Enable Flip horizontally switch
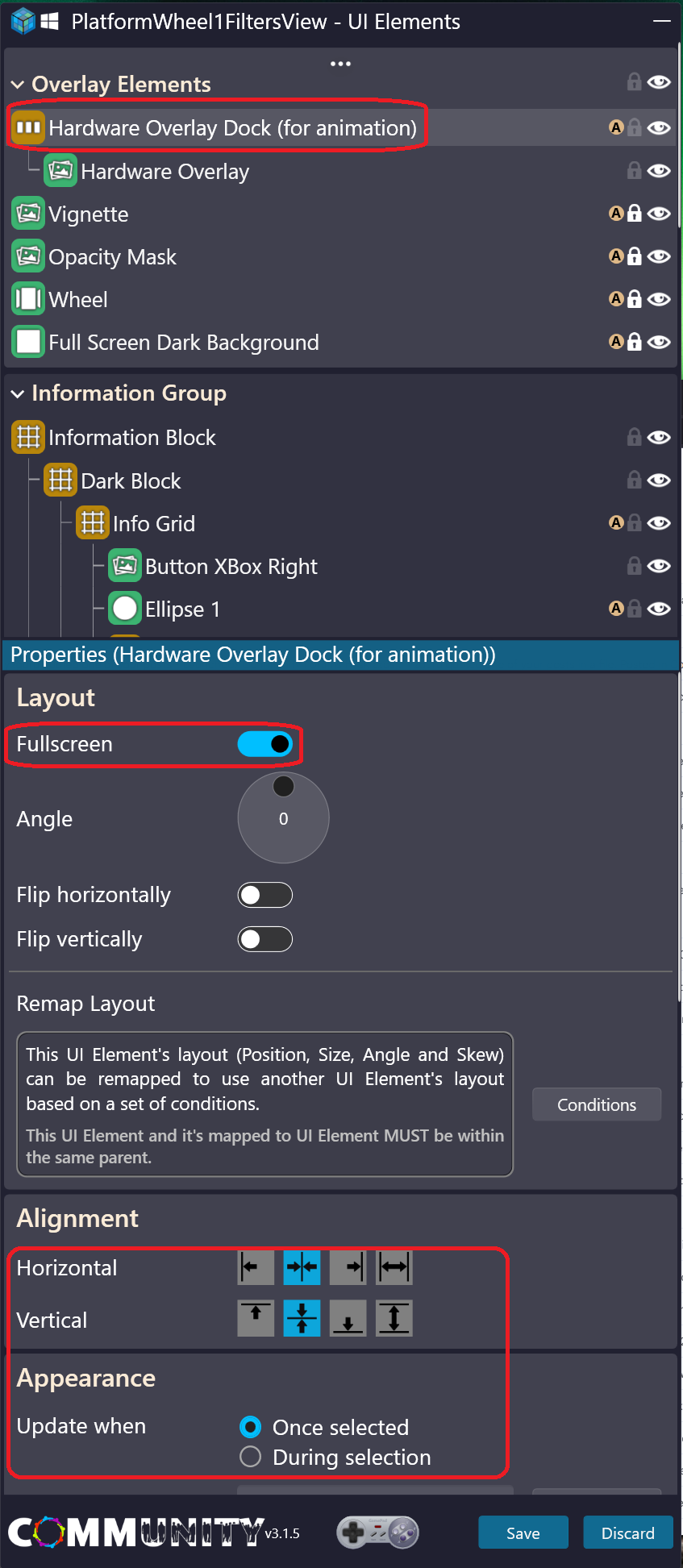The height and width of the screenshot is (1568, 683). click(x=264, y=895)
